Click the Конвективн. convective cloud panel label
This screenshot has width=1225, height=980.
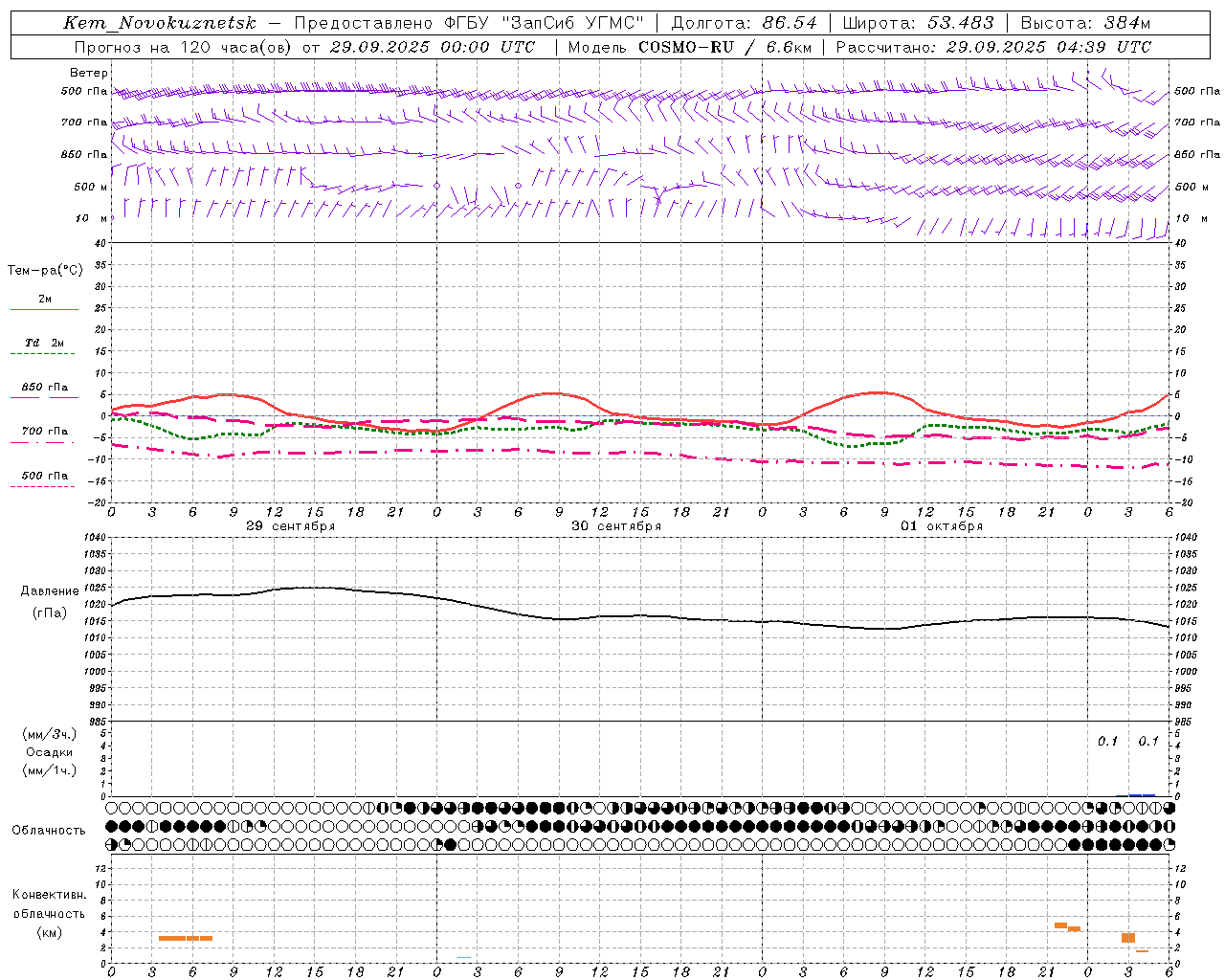pyautogui.click(x=50, y=895)
